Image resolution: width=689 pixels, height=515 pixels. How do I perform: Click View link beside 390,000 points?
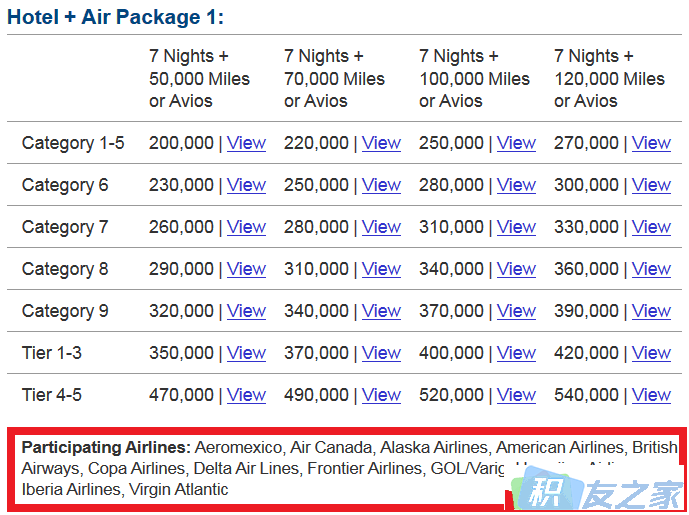pos(651,311)
